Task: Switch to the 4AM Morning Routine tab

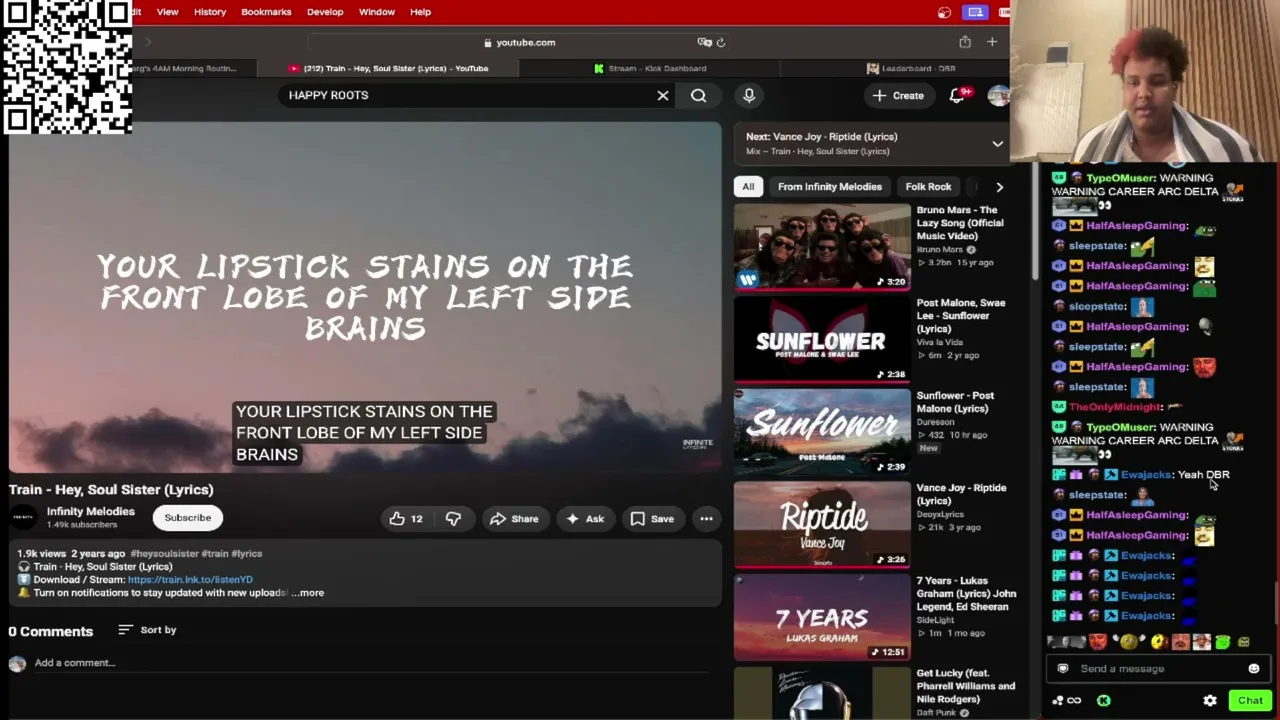Action: 195,68
